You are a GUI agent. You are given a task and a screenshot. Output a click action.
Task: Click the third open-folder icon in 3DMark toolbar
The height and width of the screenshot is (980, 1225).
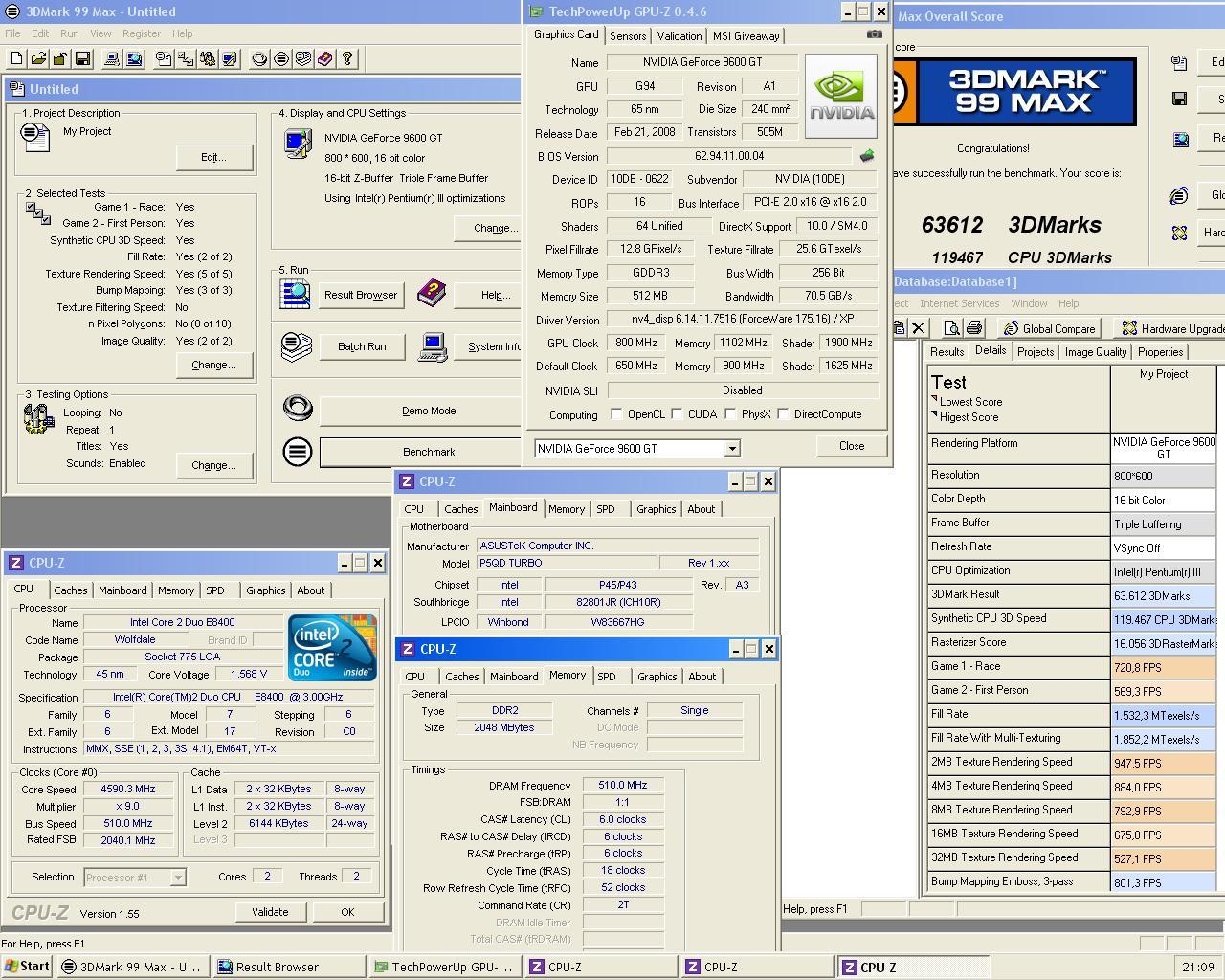60,59
